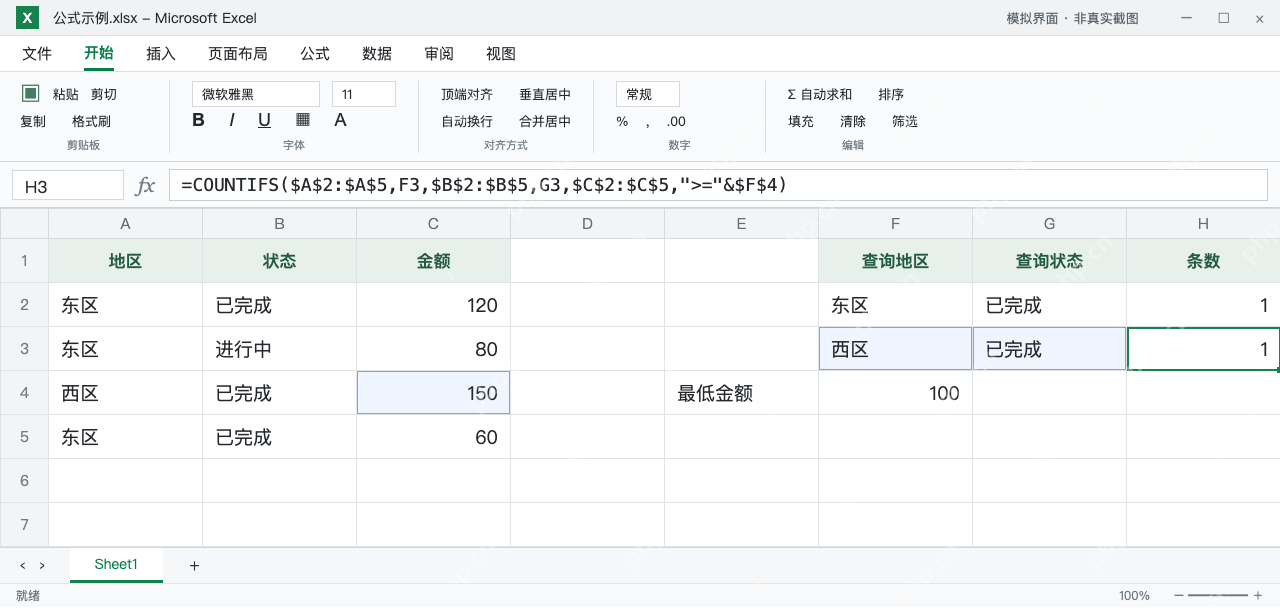The width and height of the screenshot is (1280, 608).
Task: Switch to the 页面布局 ribbon tab
Action: [238, 54]
